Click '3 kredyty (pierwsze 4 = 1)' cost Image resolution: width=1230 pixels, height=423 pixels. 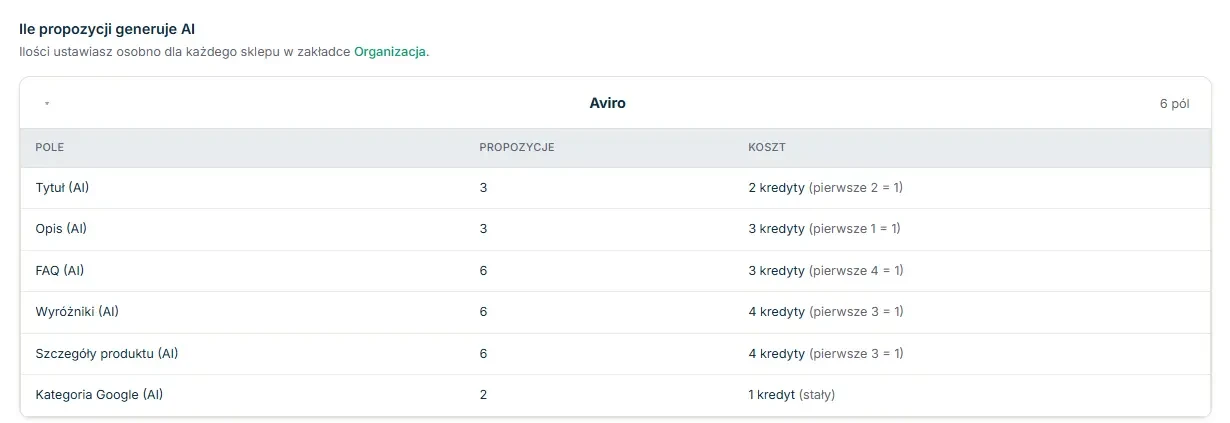826,271
